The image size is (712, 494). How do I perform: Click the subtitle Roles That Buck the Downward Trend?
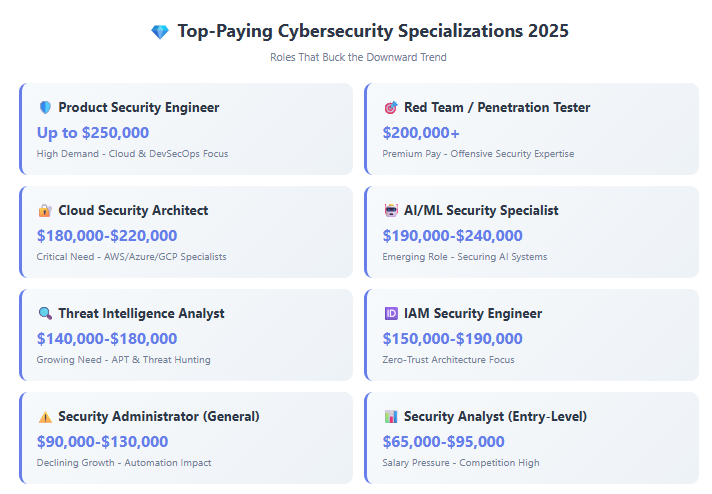(358, 58)
